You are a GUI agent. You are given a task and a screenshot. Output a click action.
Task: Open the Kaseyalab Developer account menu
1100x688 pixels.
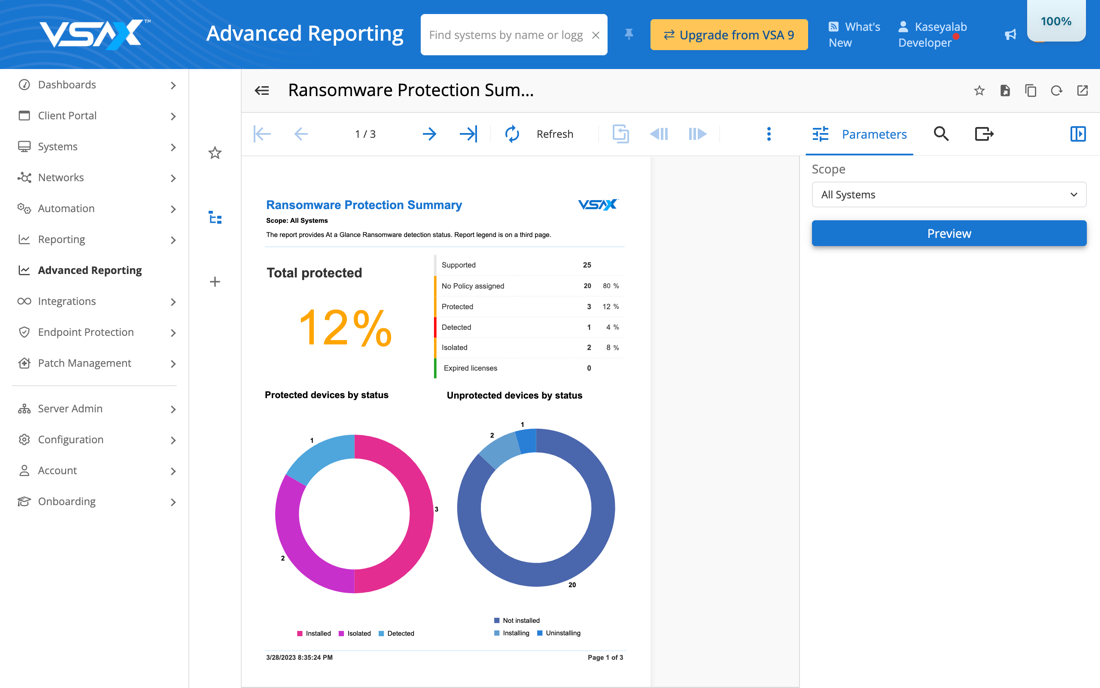pos(932,34)
